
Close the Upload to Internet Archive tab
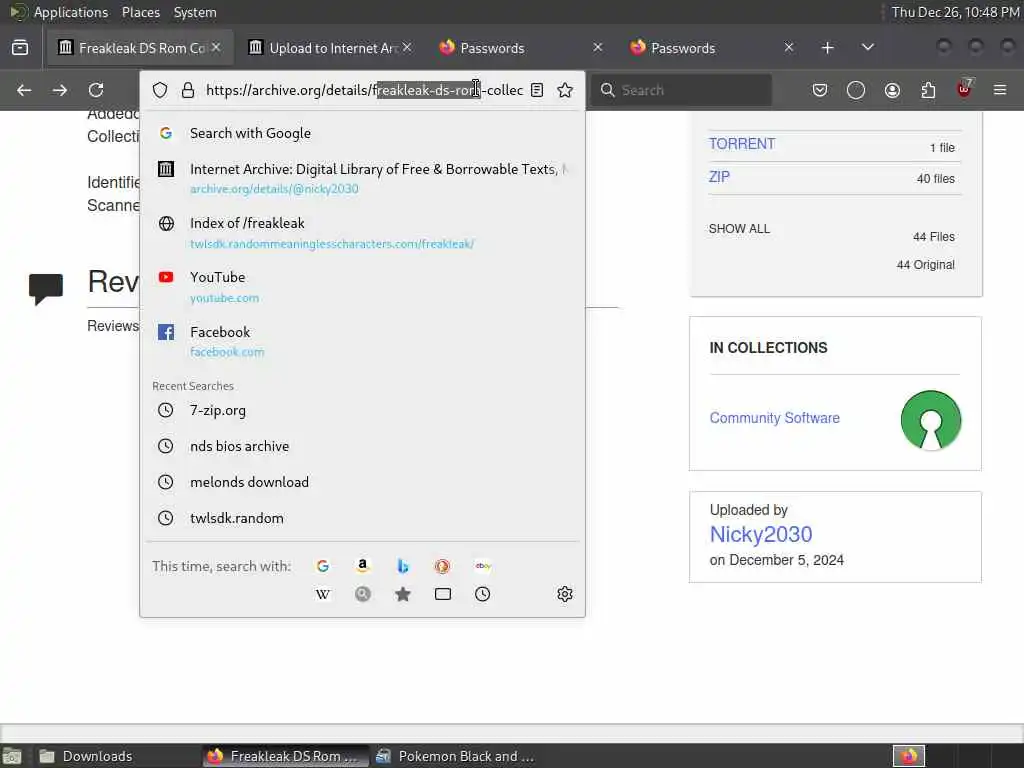[407, 47]
